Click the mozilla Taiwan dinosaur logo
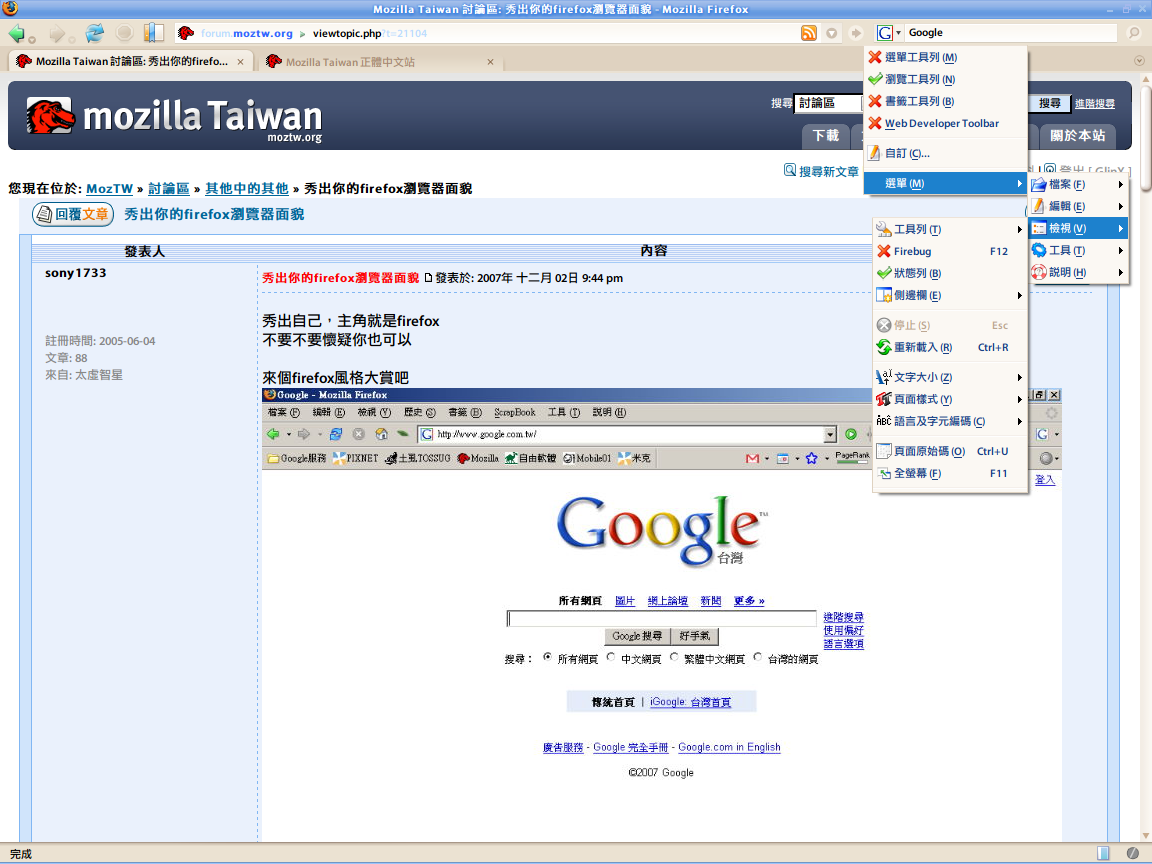This screenshot has height=864, width=1152. (52, 116)
